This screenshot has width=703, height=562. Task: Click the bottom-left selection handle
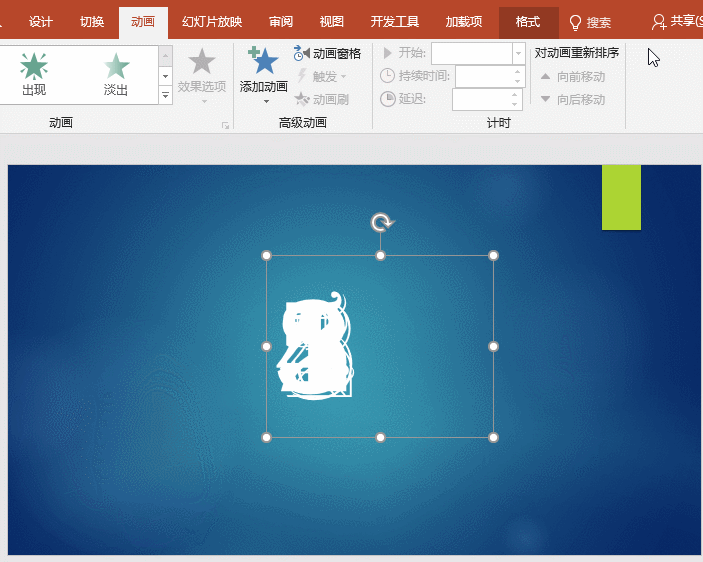266,437
